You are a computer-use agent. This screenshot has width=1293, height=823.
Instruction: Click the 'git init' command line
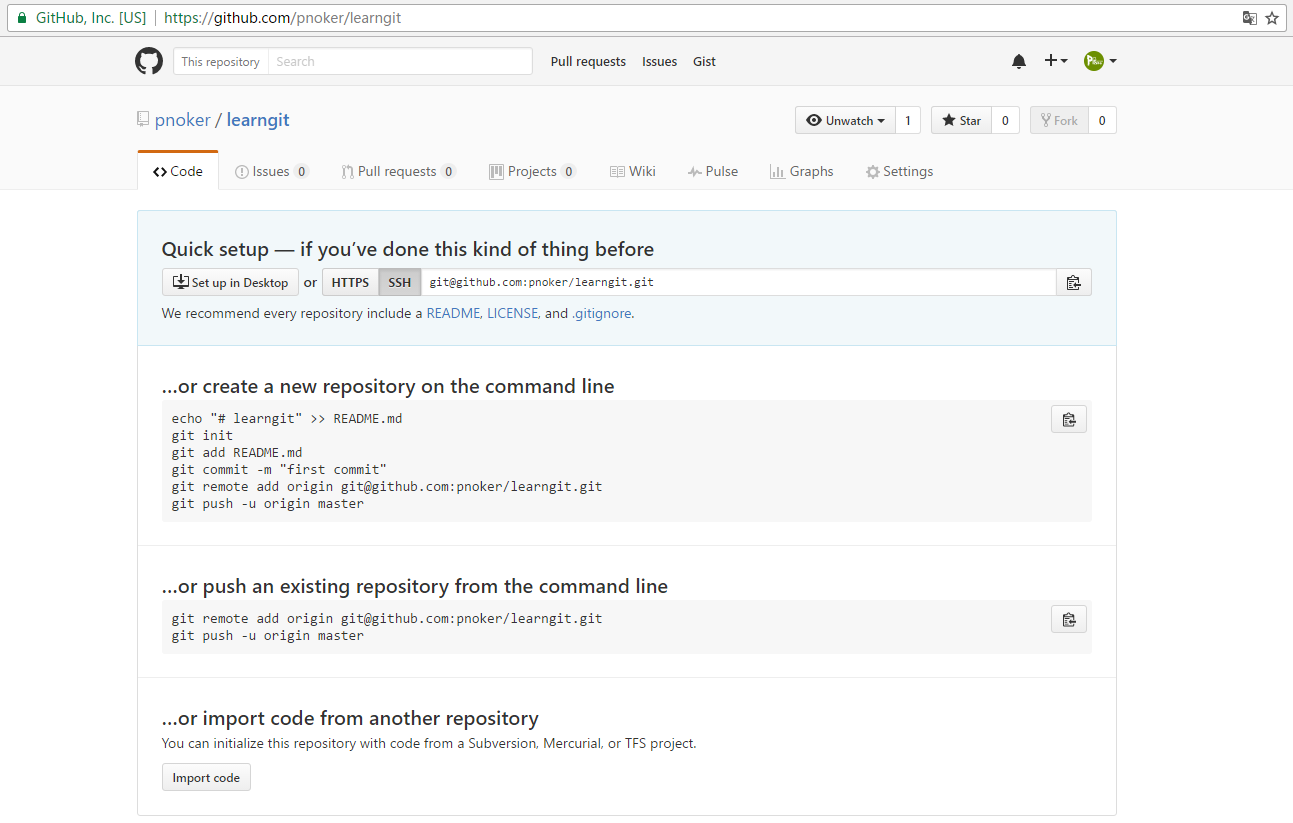[202, 435]
